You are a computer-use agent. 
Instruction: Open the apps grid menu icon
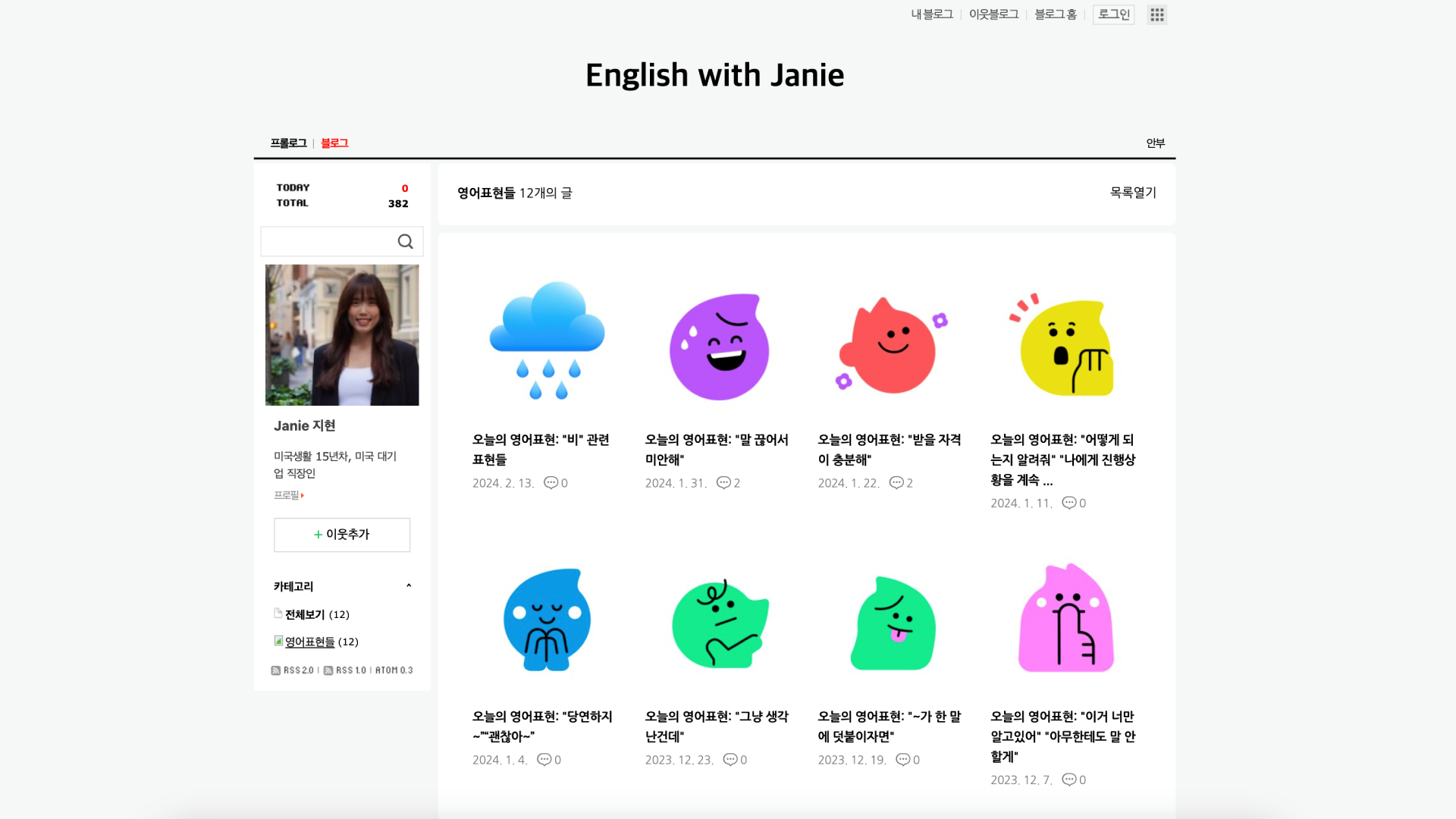point(1156,14)
